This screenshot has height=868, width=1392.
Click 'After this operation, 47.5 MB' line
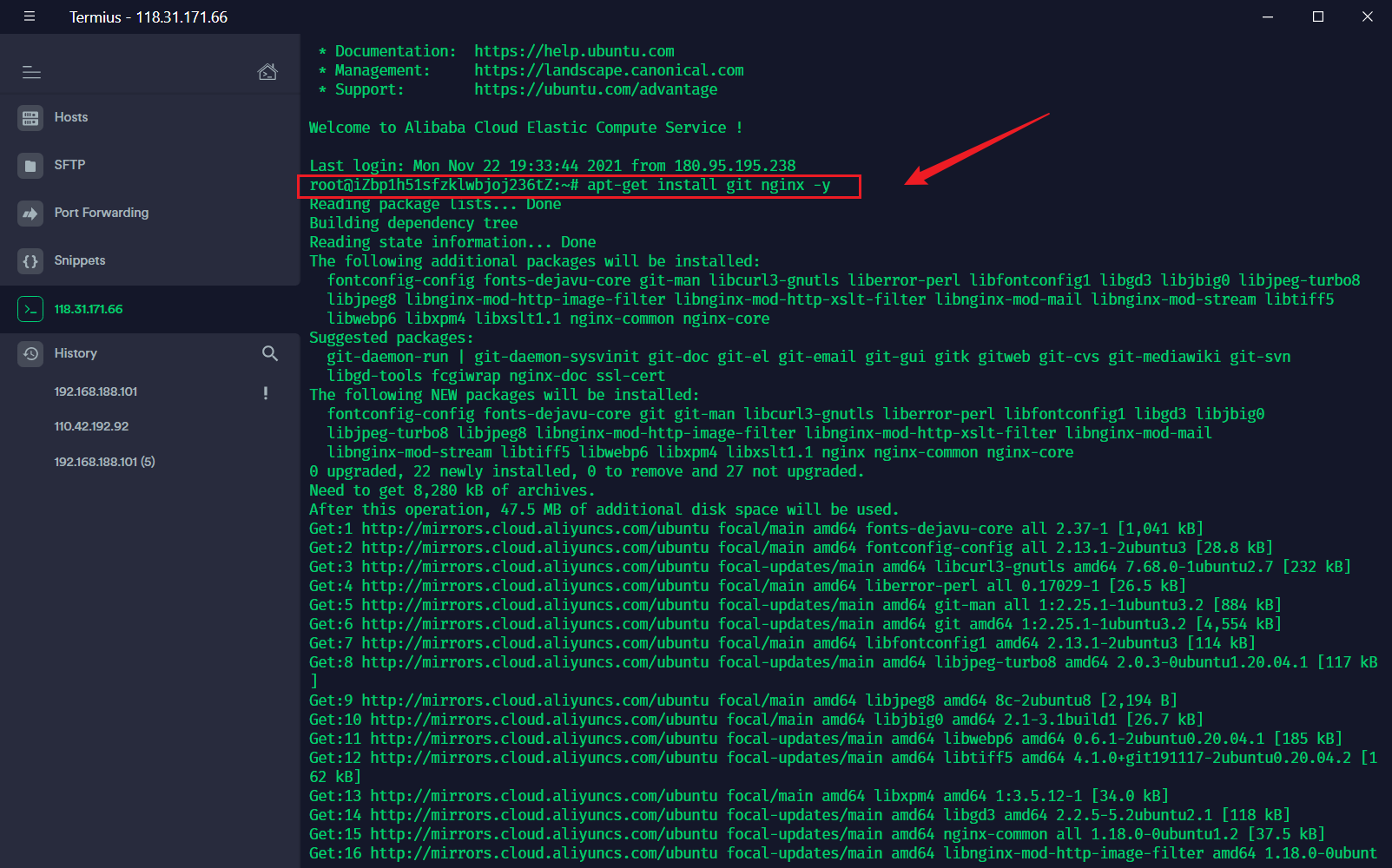point(604,510)
